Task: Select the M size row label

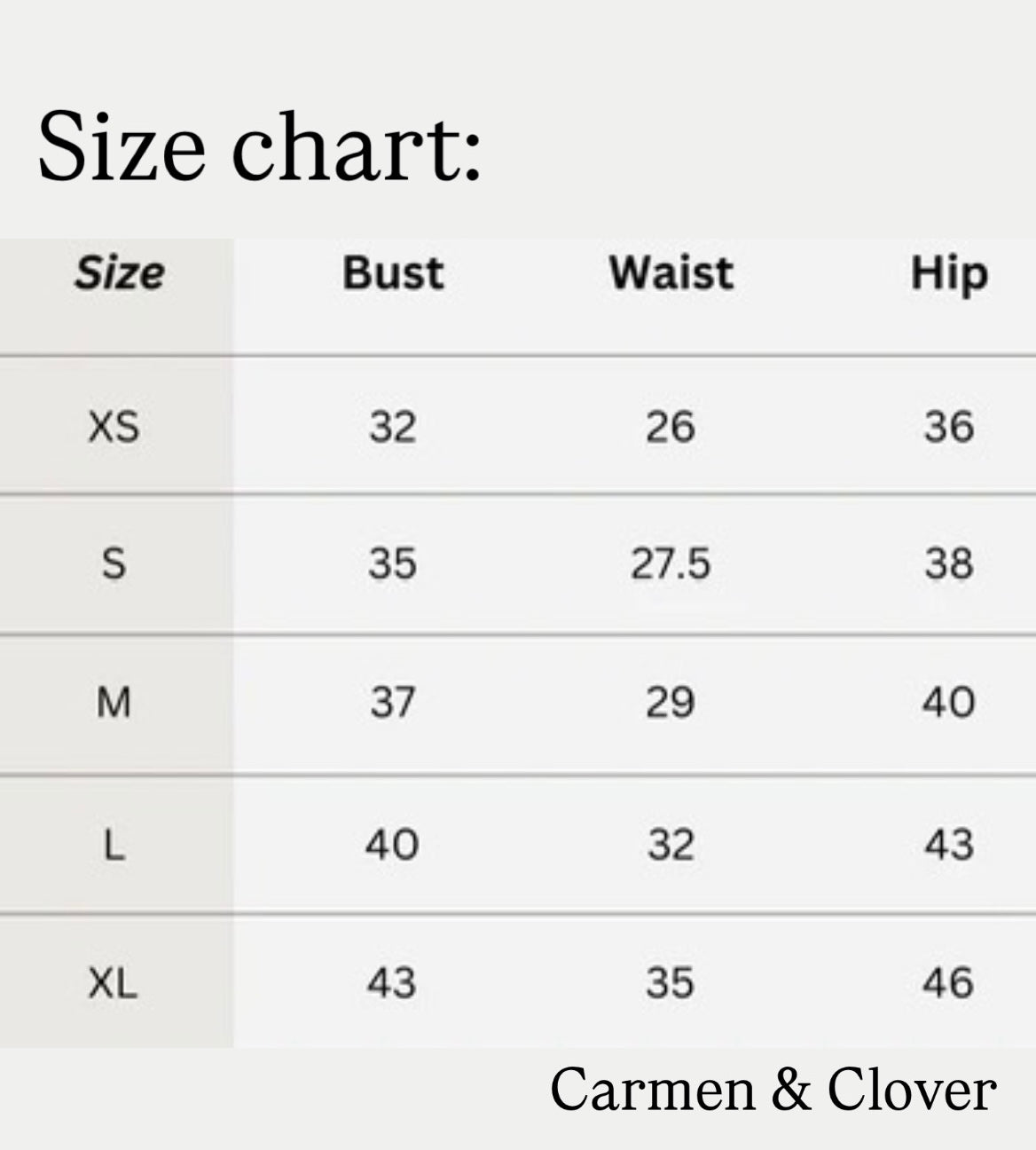Action: point(114,703)
